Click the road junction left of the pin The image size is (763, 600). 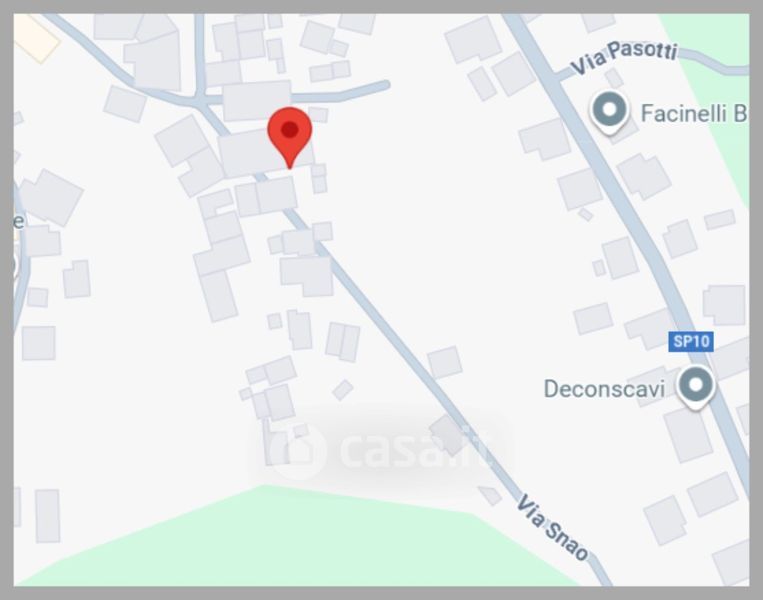click(x=200, y=100)
